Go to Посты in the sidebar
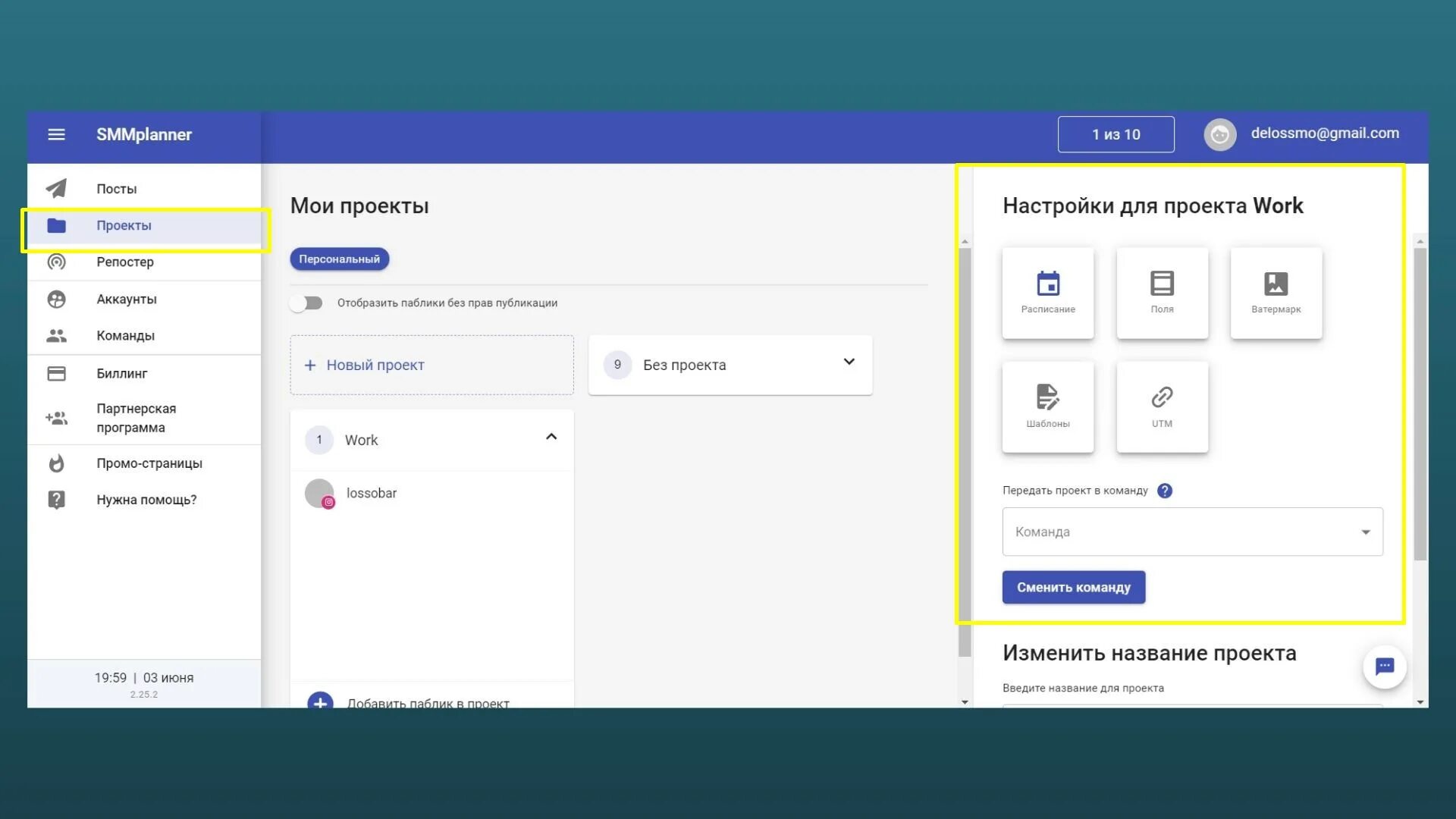This screenshot has width=1456, height=819. pyautogui.click(x=116, y=189)
